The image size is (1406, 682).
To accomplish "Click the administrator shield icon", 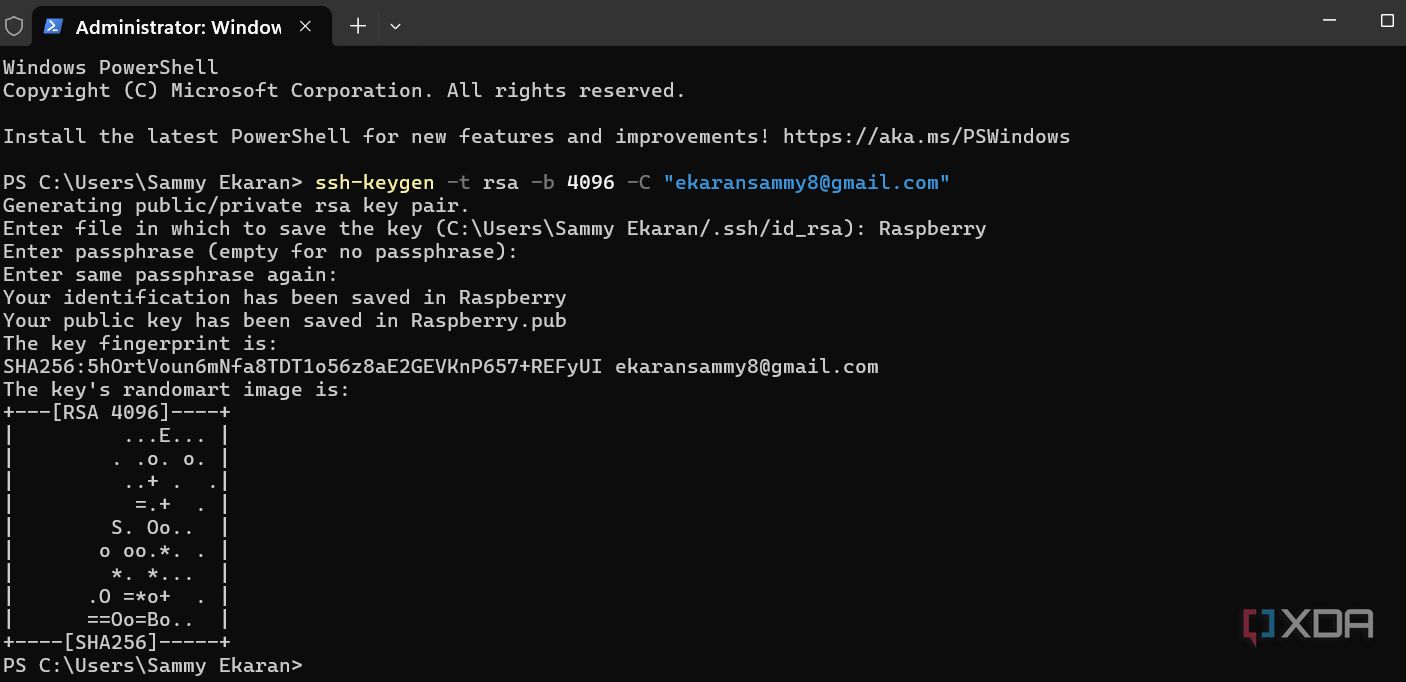I will coord(14,26).
